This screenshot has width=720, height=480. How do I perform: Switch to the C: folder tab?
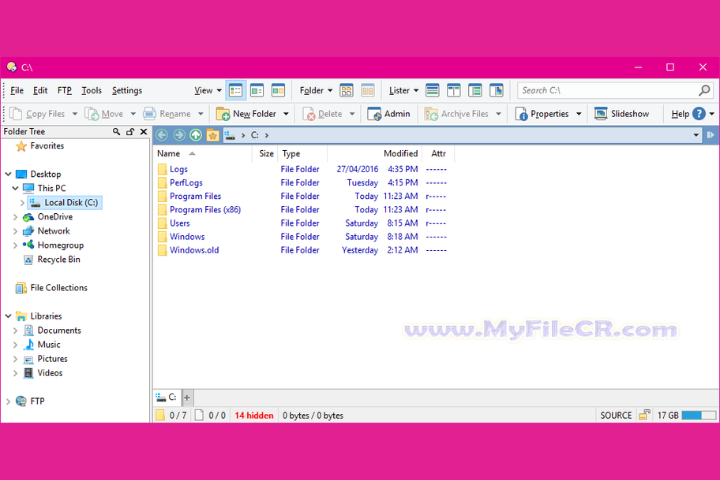click(166, 397)
